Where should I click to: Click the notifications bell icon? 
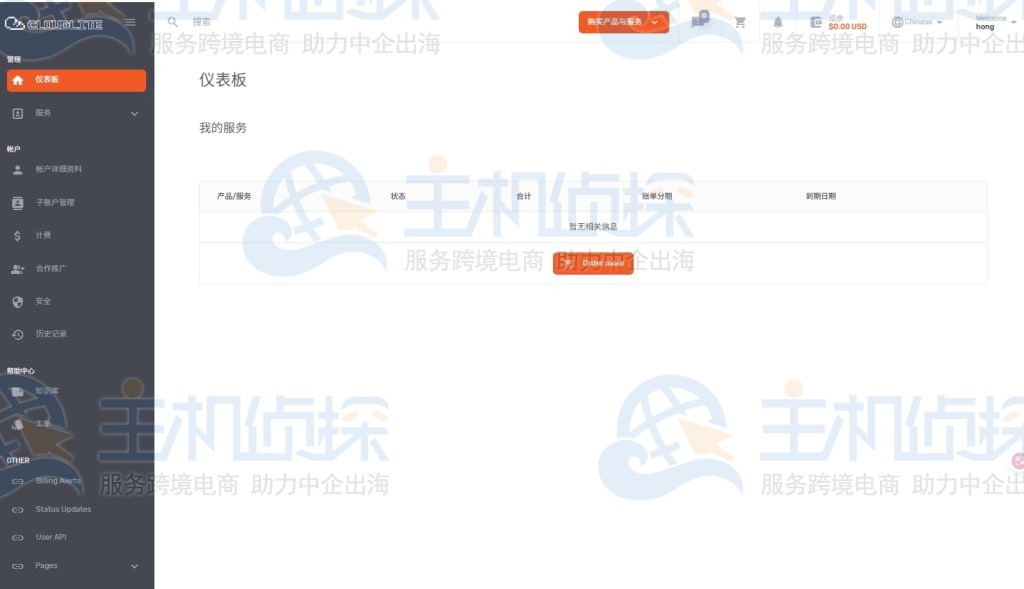coord(777,21)
